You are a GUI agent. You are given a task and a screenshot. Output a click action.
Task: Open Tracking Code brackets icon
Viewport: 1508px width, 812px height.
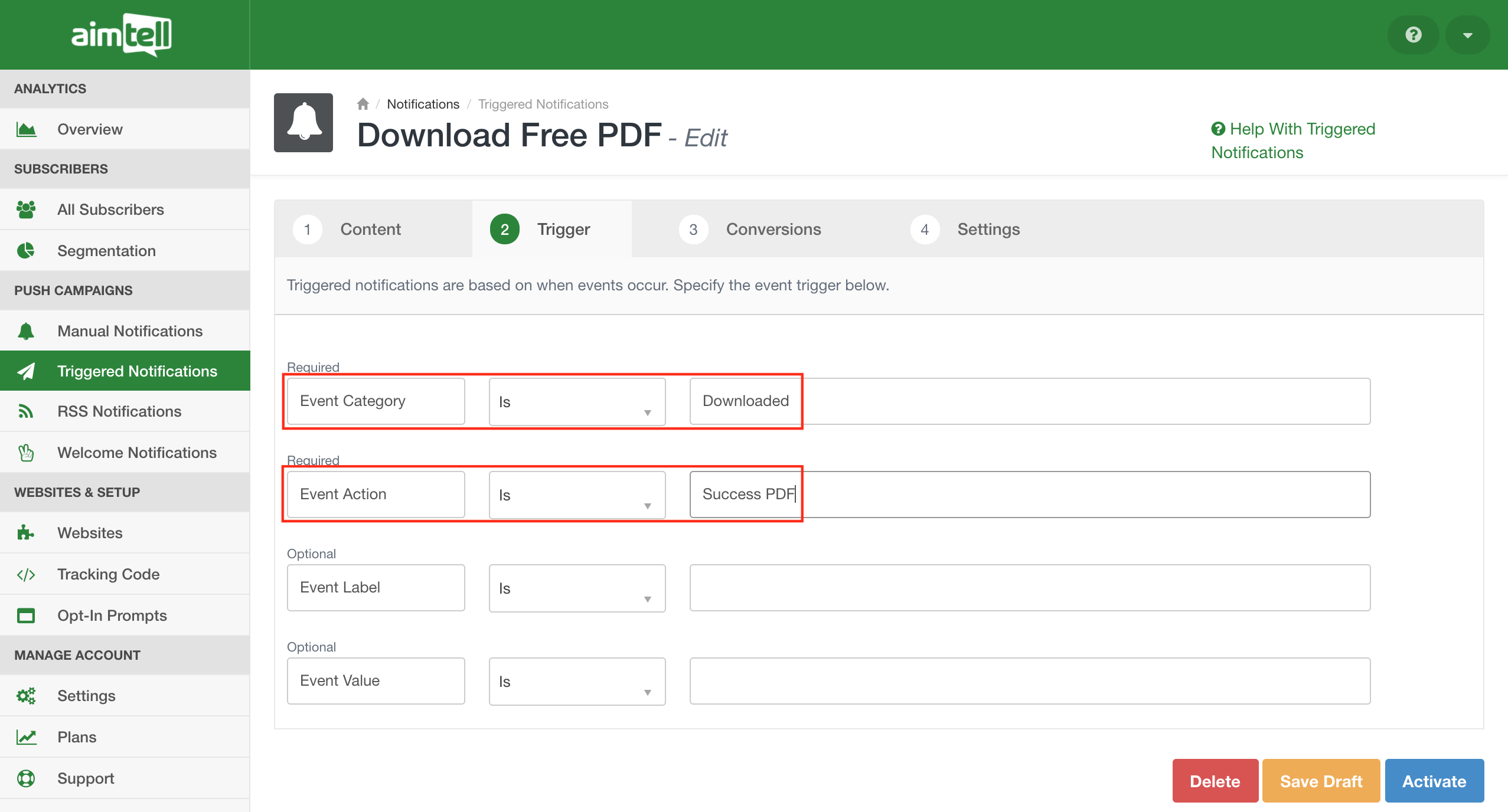tap(26, 574)
